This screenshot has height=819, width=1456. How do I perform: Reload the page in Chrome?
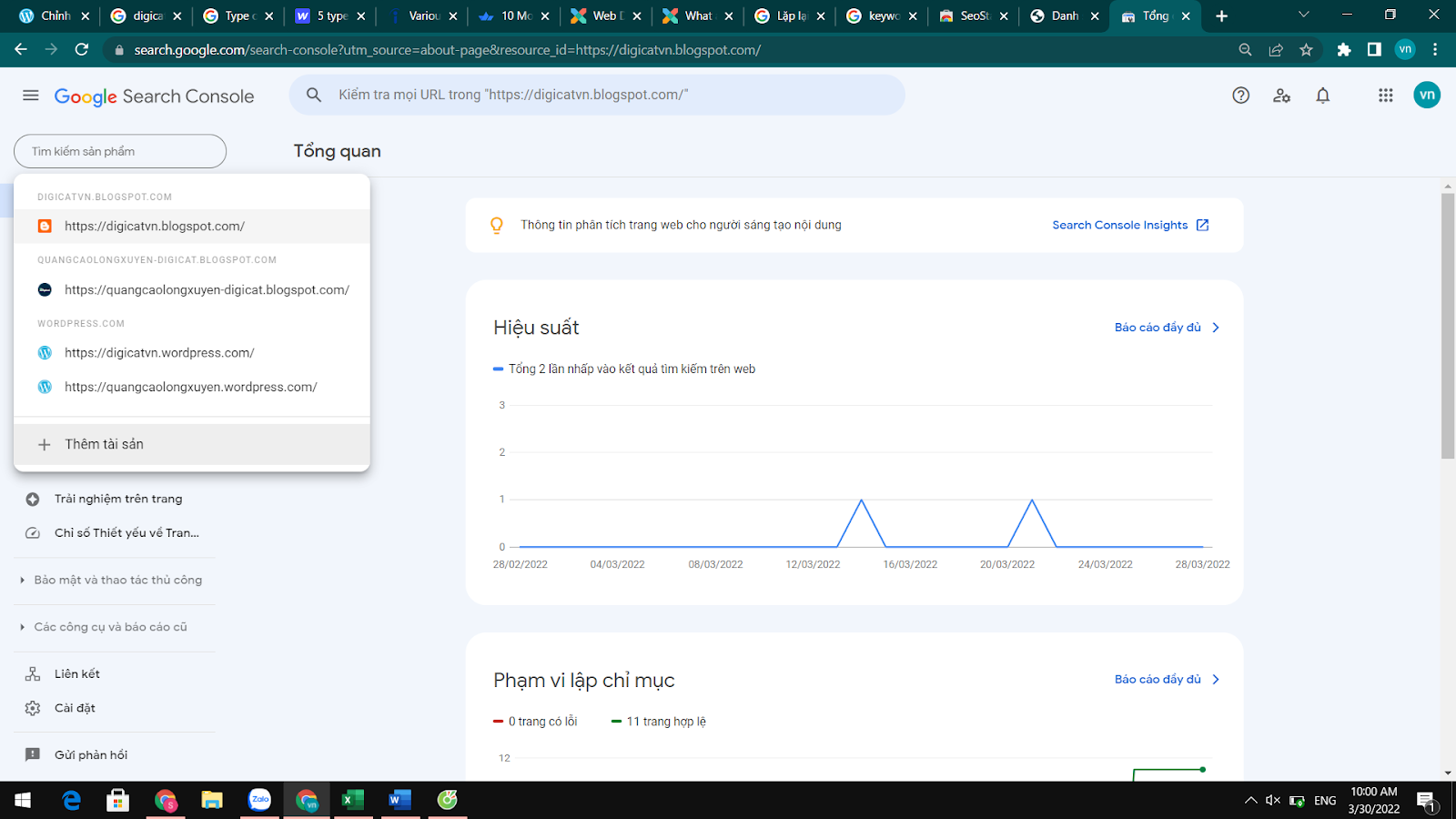coord(82,49)
